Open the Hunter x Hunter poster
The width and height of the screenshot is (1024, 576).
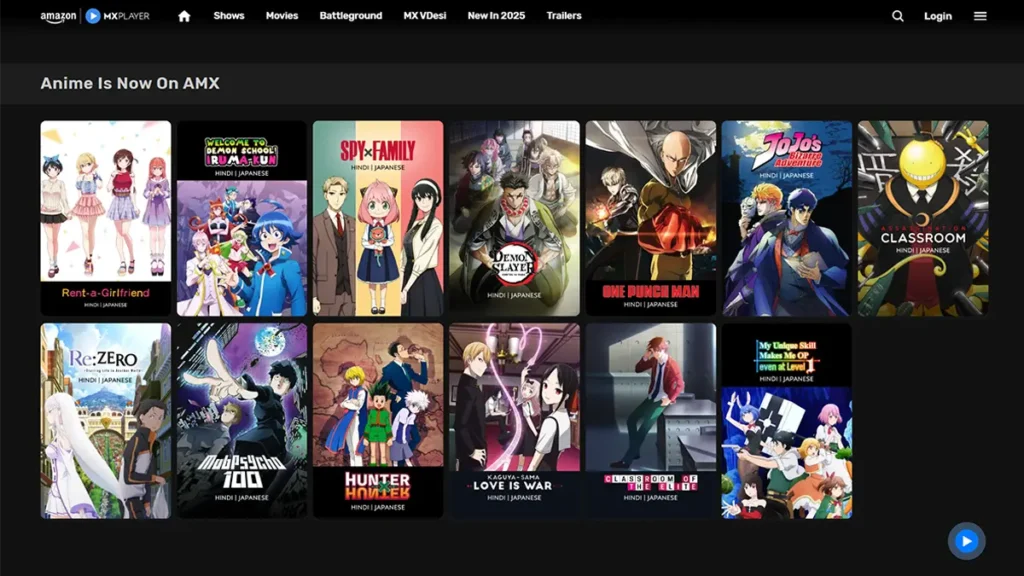(x=378, y=421)
